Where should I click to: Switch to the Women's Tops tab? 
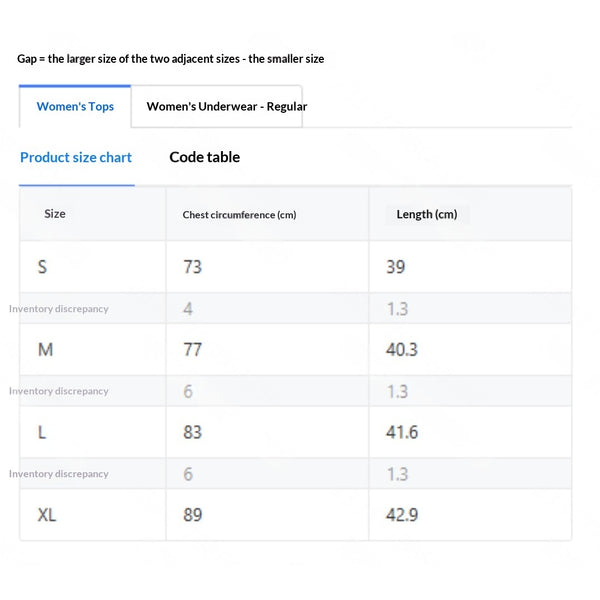click(75, 106)
